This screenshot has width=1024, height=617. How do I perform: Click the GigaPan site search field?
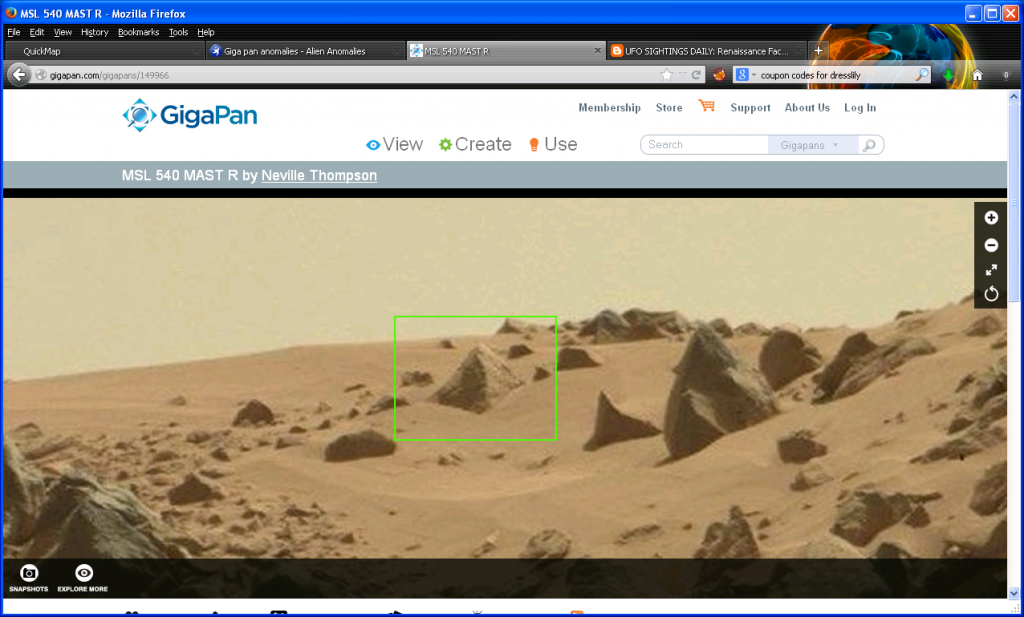click(705, 145)
